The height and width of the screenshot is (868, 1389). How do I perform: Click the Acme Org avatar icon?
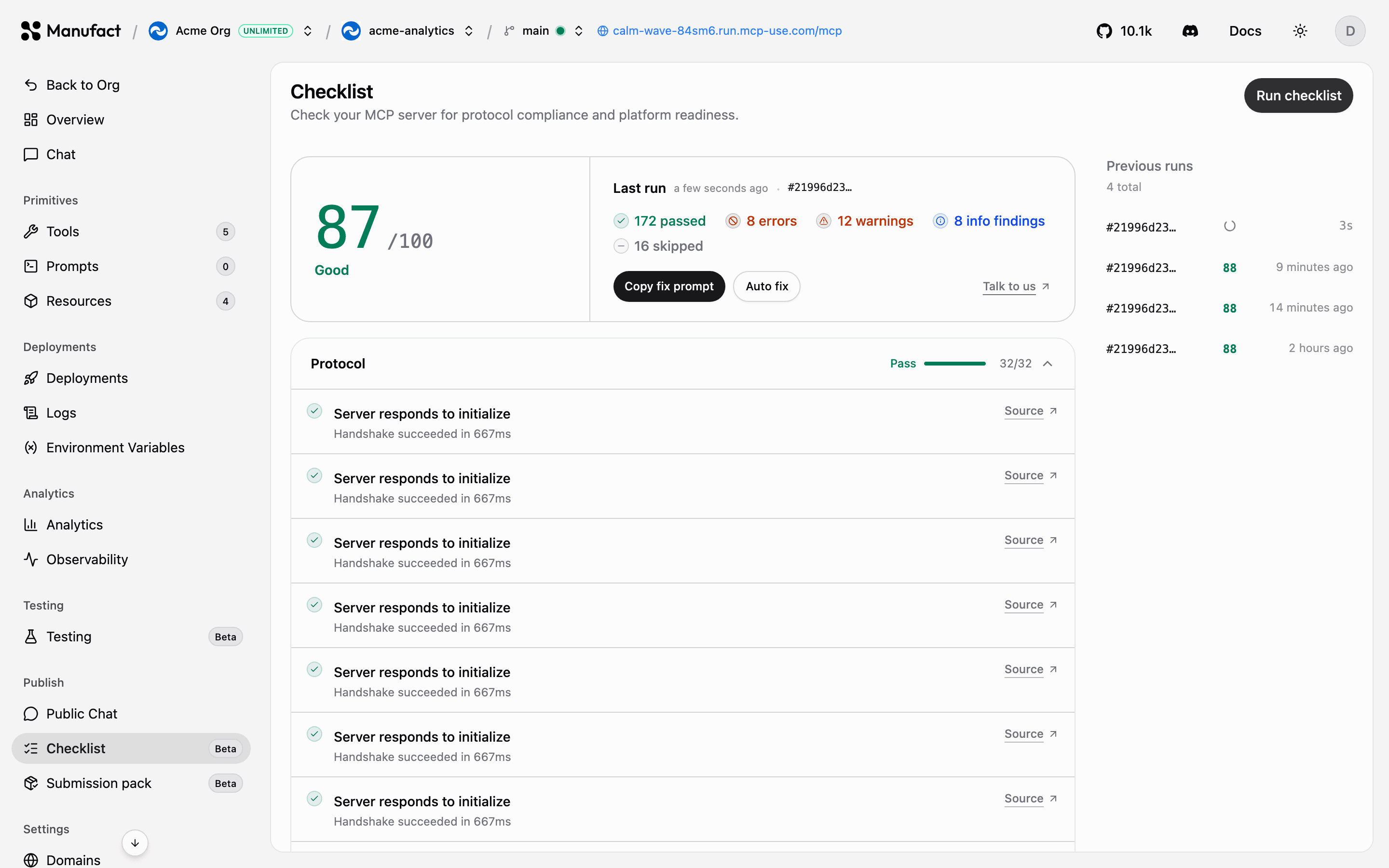[x=158, y=31]
